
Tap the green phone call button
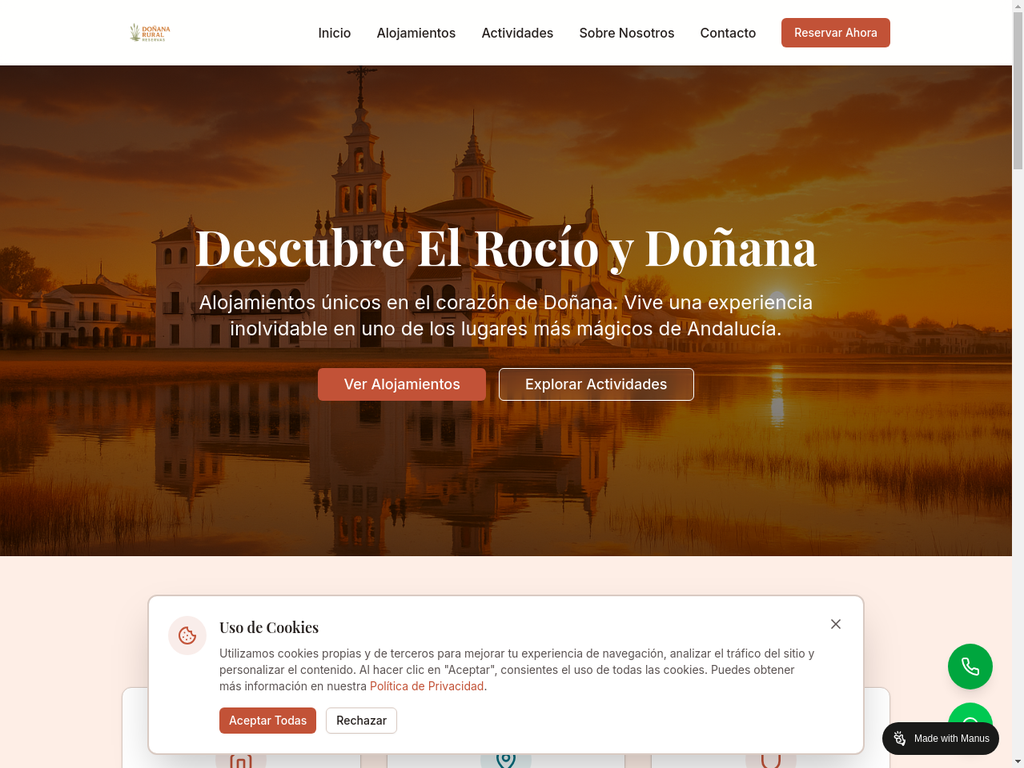point(970,667)
